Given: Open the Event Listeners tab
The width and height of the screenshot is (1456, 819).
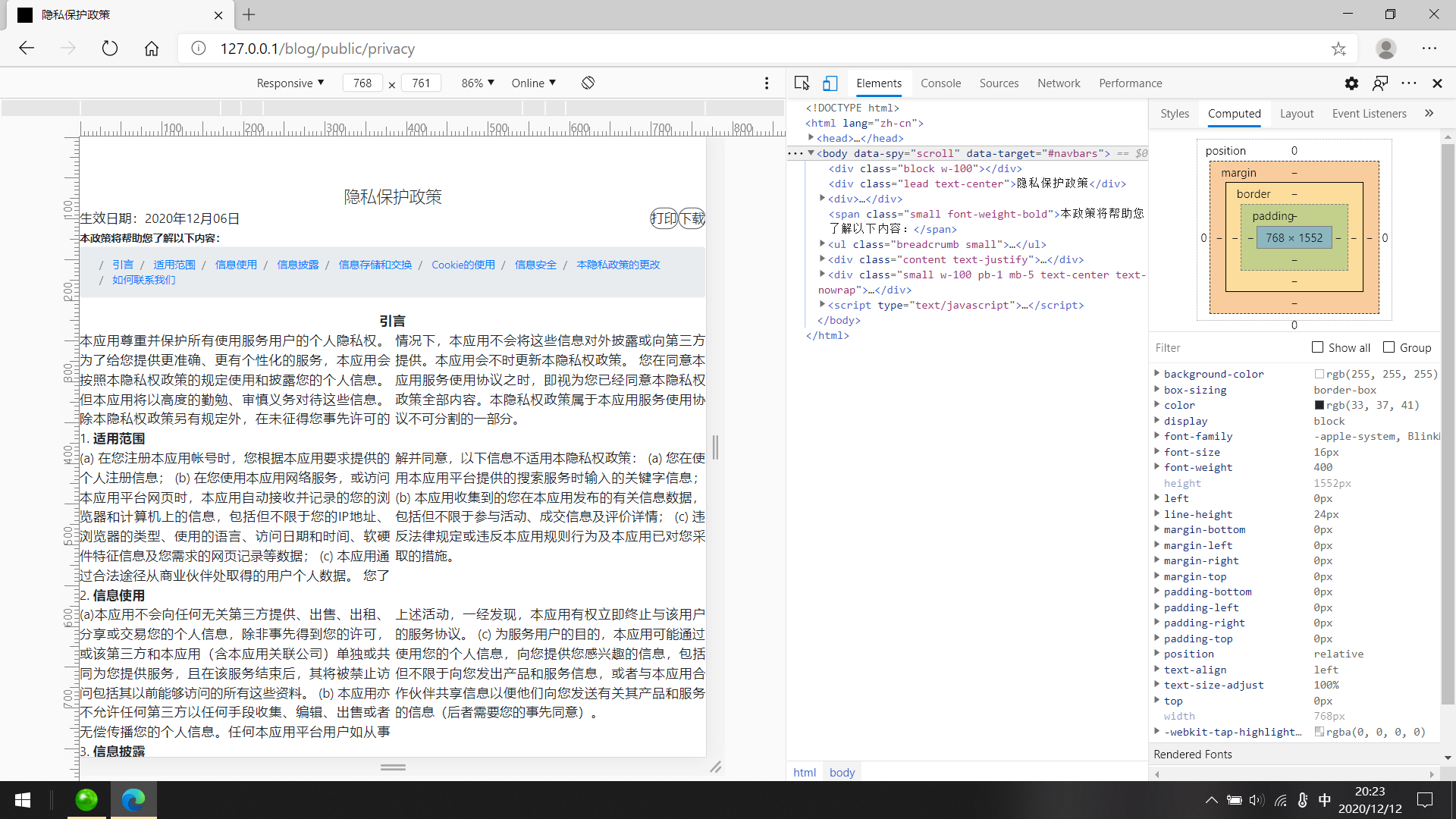Looking at the screenshot, I should 1369,114.
